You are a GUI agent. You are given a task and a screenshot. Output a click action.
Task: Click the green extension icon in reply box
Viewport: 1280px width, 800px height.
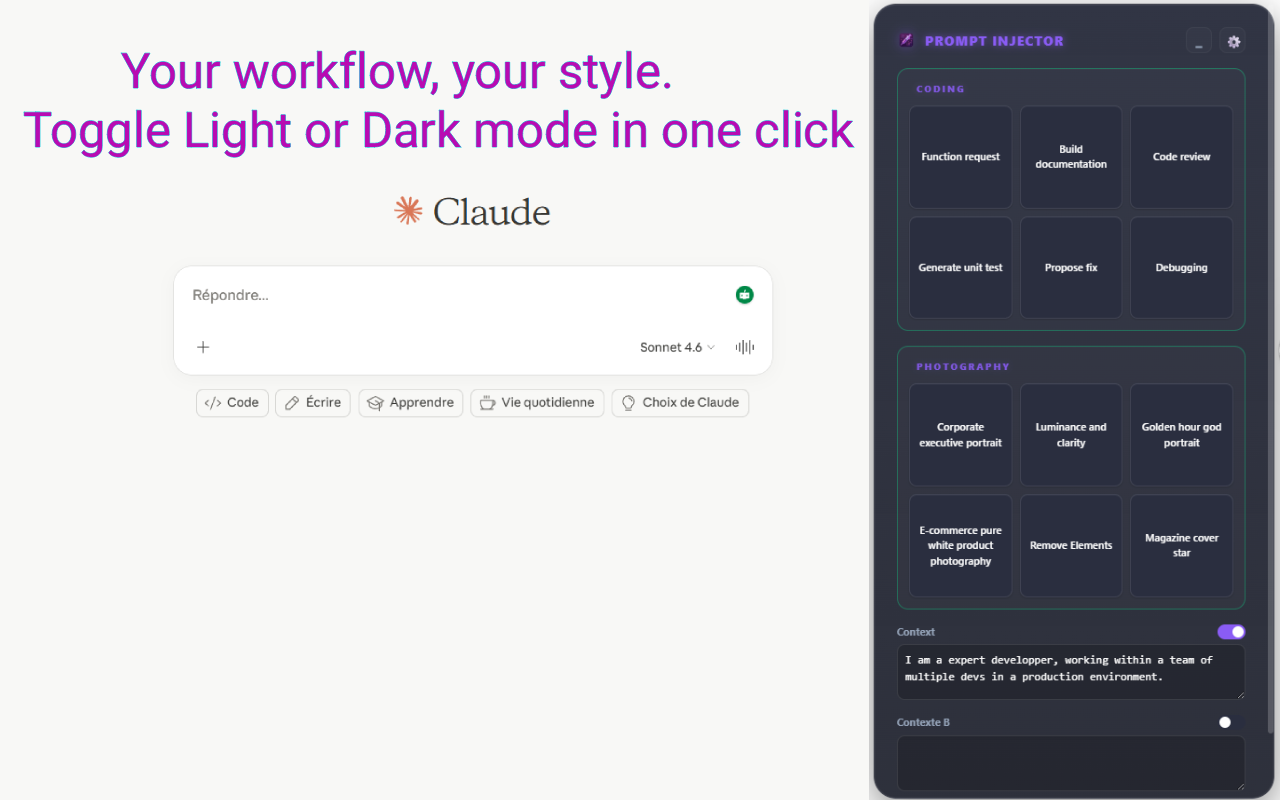point(744,295)
